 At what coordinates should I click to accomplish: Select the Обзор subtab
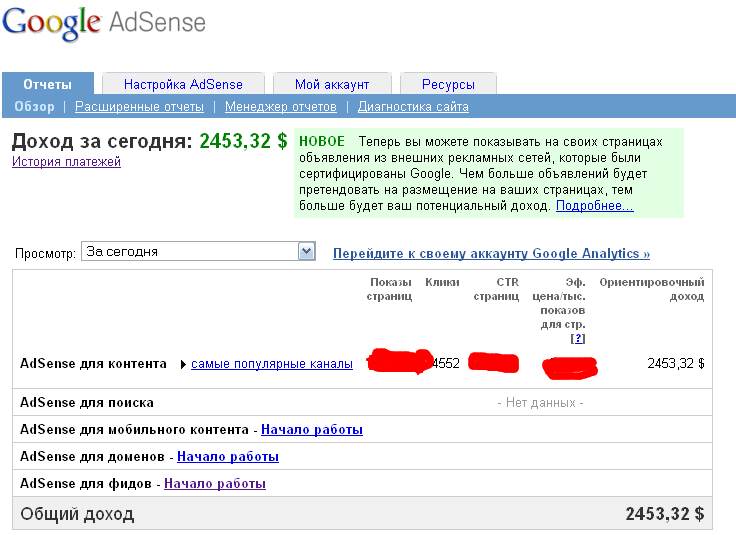click(34, 107)
